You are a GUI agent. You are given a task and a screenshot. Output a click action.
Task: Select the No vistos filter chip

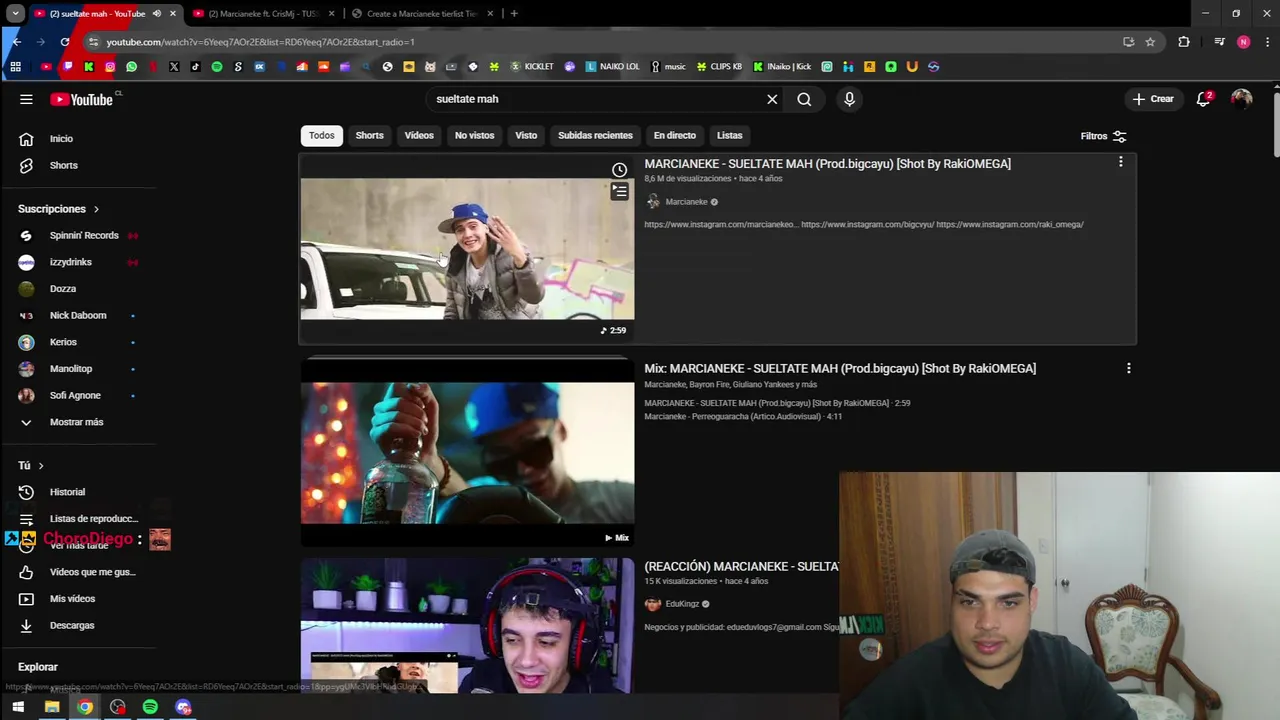click(x=474, y=135)
